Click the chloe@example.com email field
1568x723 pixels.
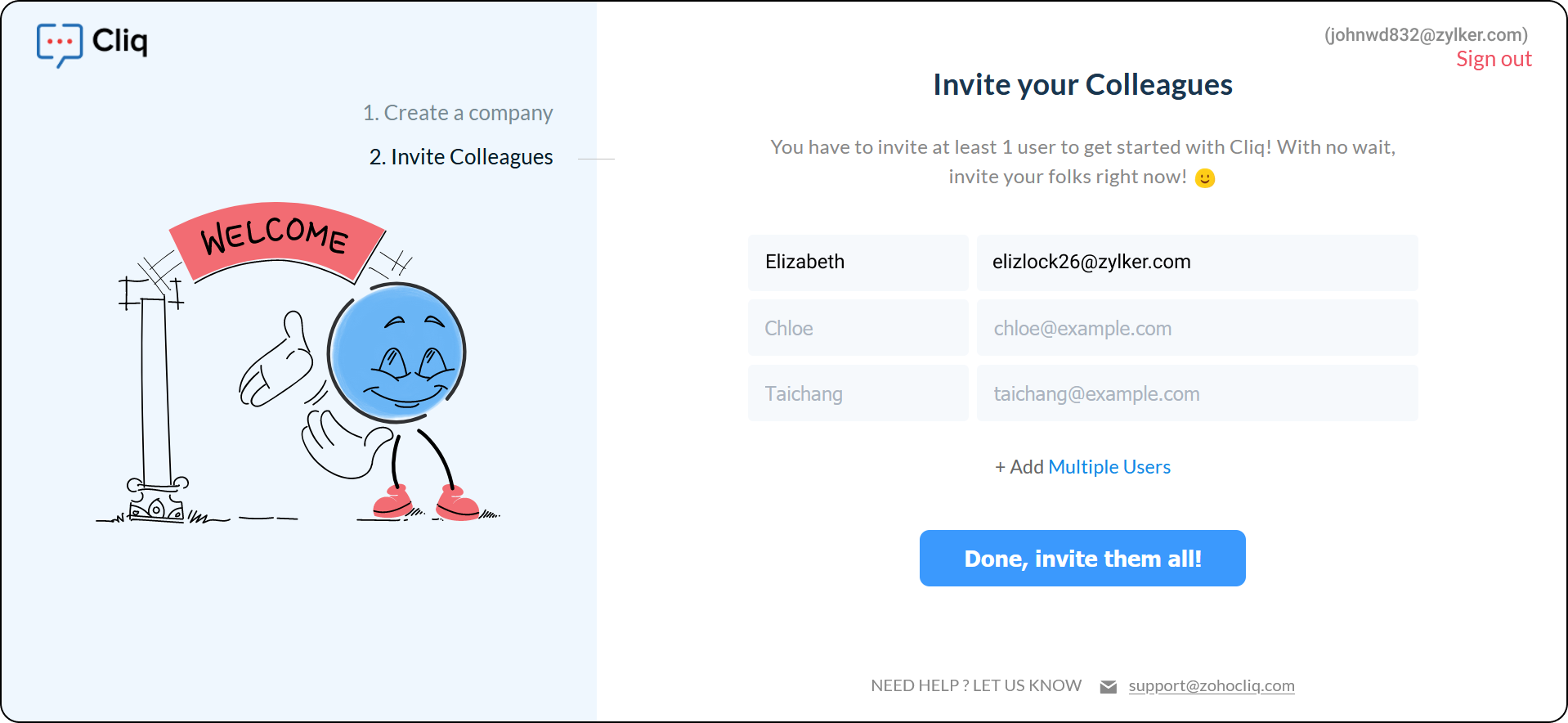1196,328
